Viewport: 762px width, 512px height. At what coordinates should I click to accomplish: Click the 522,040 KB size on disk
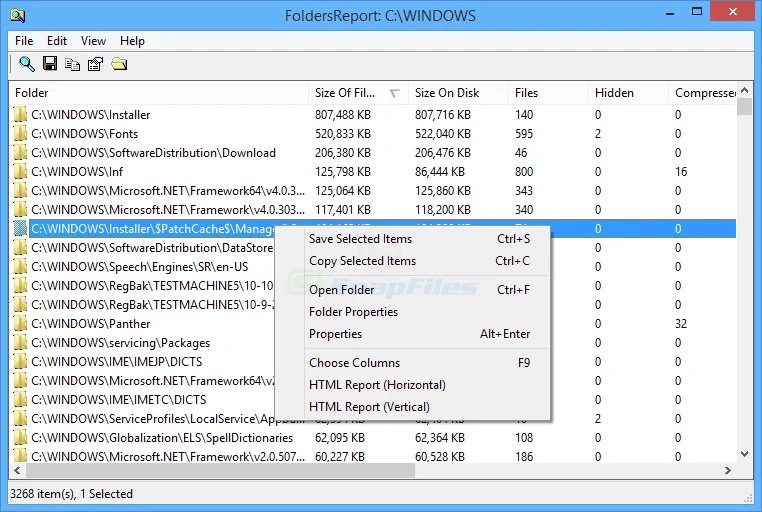pyautogui.click(x=443, y=134)
